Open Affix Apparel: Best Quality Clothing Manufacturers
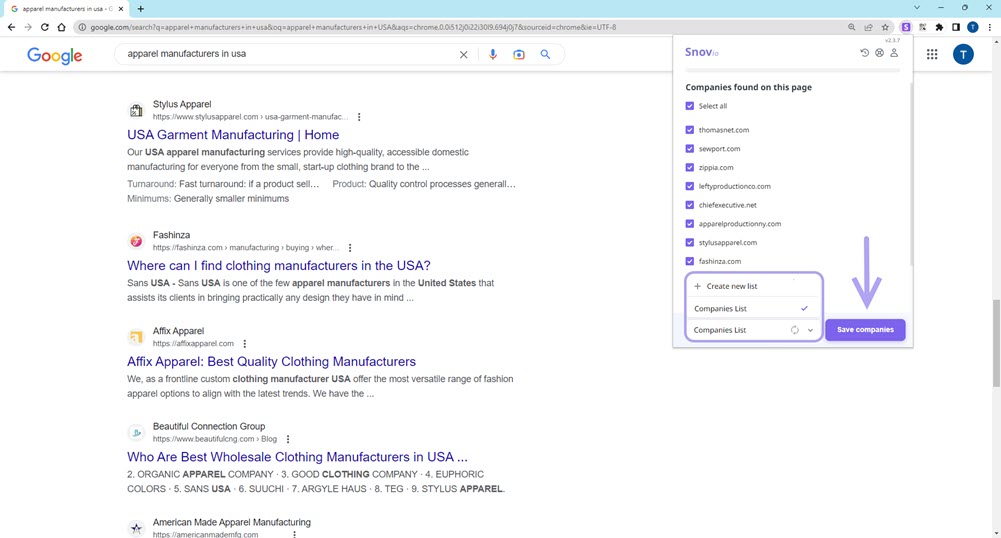 271,361
